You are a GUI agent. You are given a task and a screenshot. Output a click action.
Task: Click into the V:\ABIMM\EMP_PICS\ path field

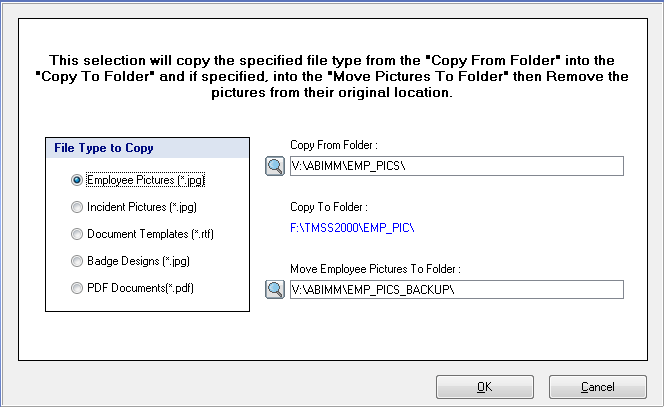456,166
